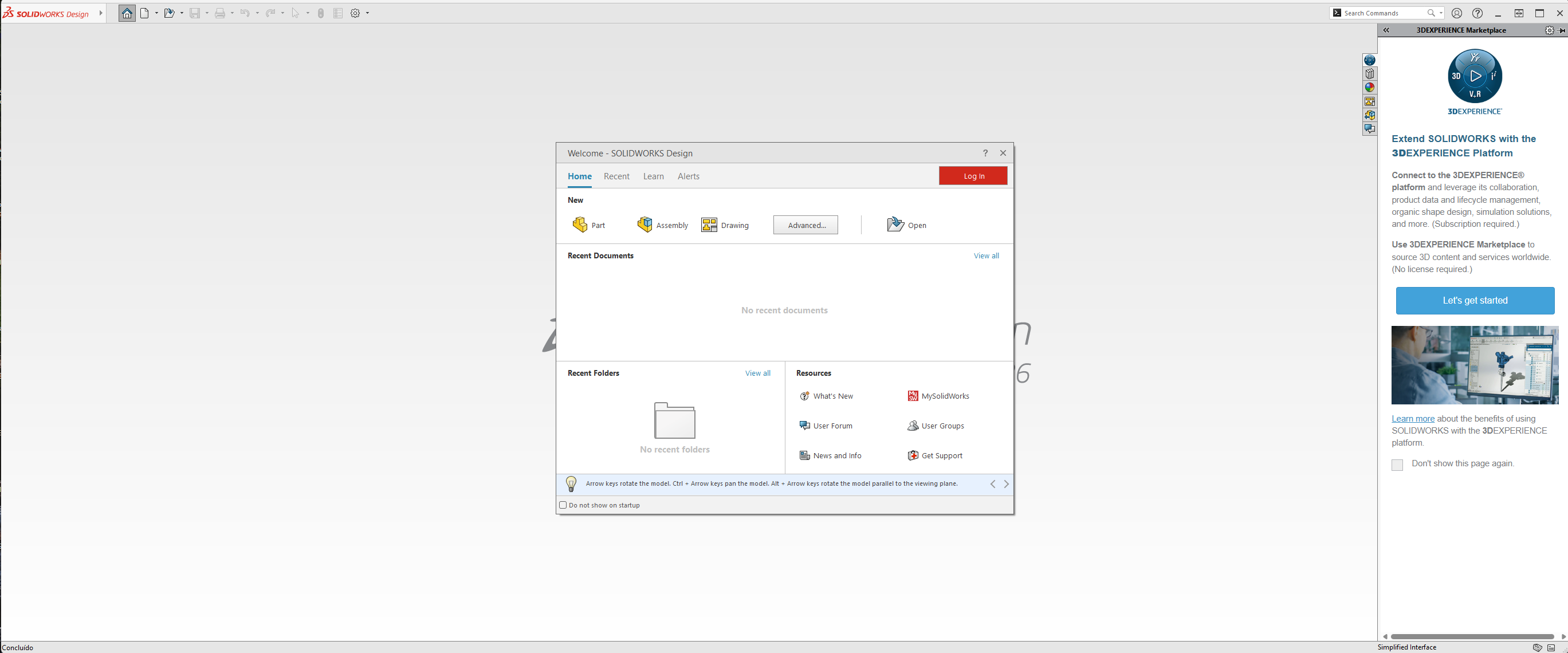
Task: Click the task pane horizontal scrollbar
Action: click(1473, 636)
